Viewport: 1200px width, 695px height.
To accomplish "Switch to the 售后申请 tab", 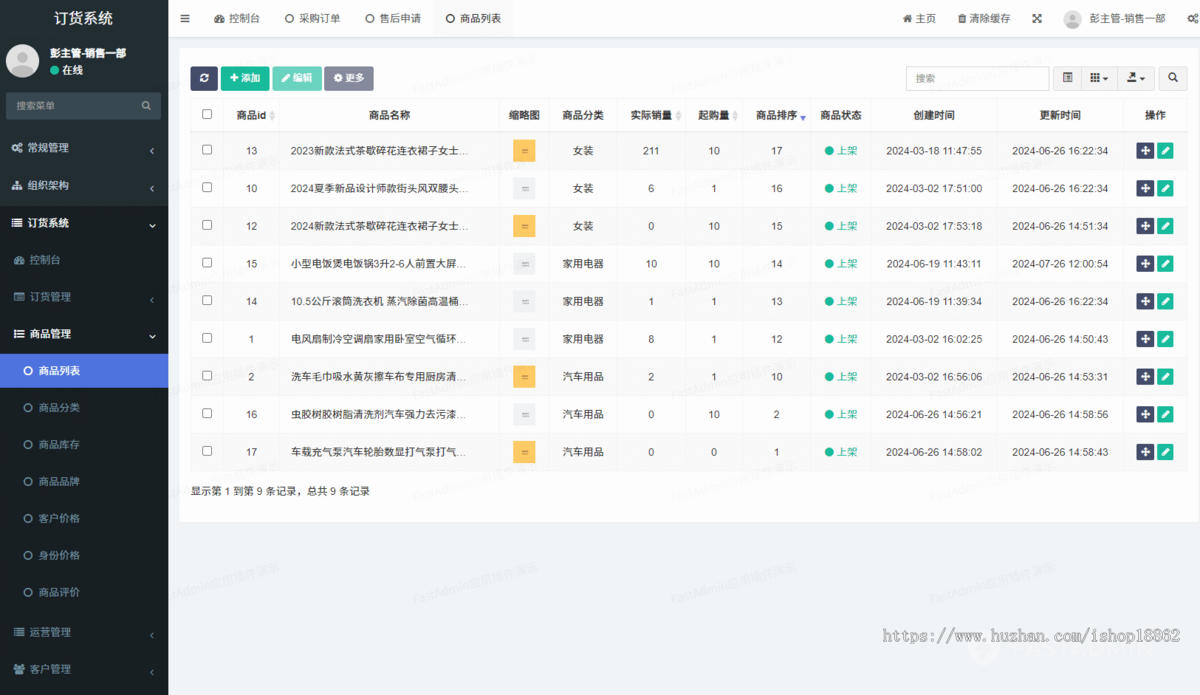I will tap(394, 17).
